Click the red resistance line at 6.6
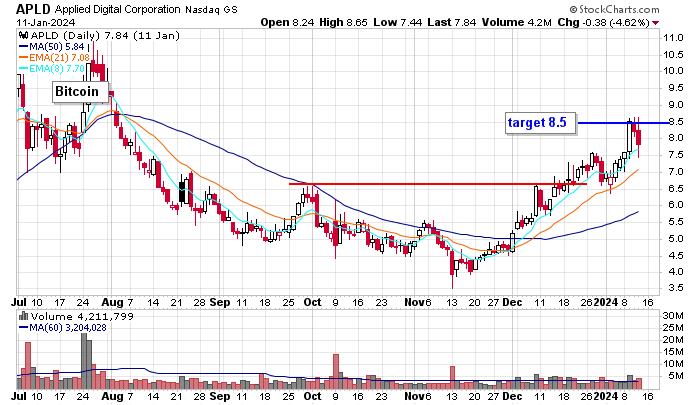The height and width of the screenshot is (405, 700). [x=438, y=184]
